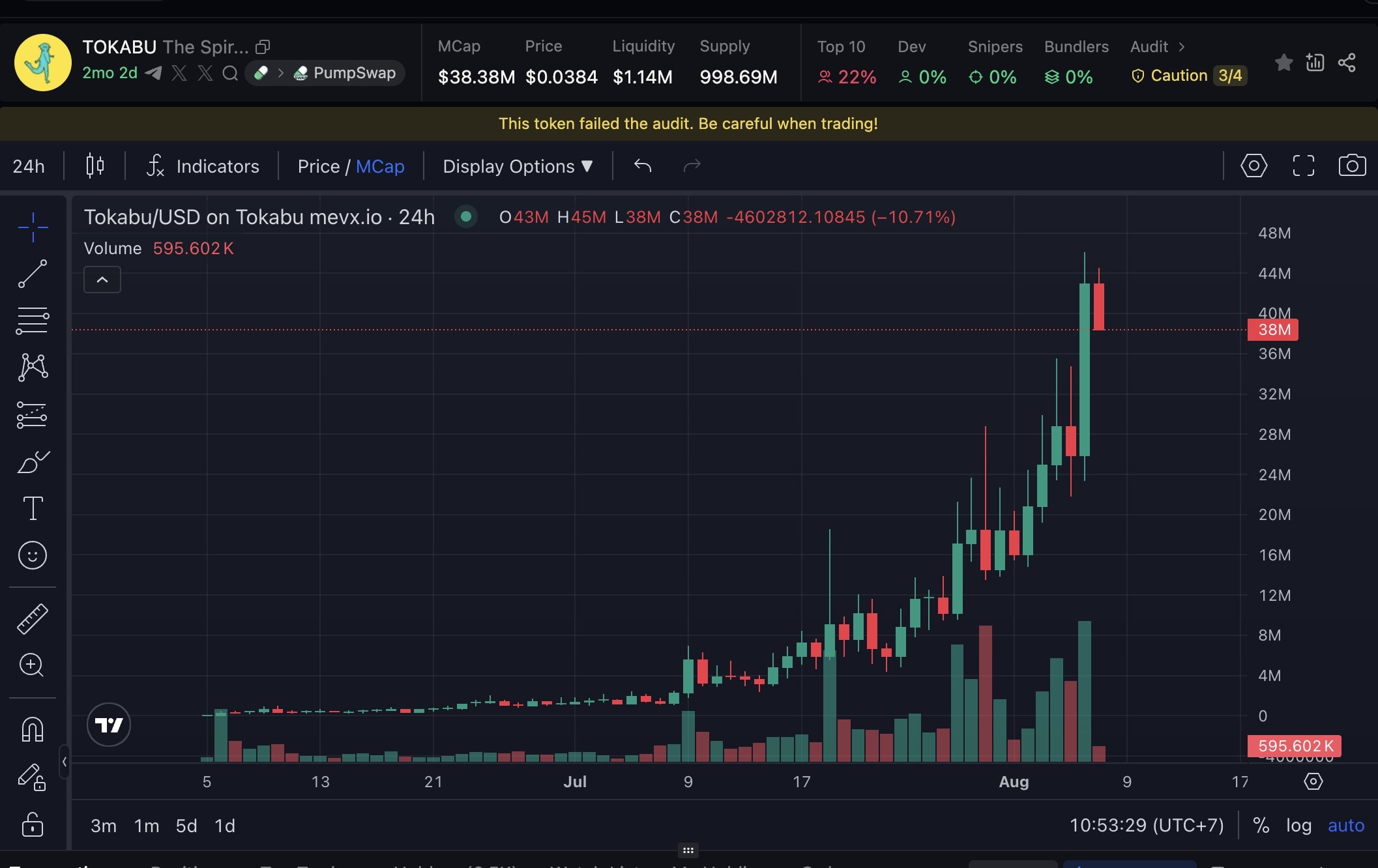Toggle percentage scale mode
Screen dimensions: 1378x868
[1261, 826]
